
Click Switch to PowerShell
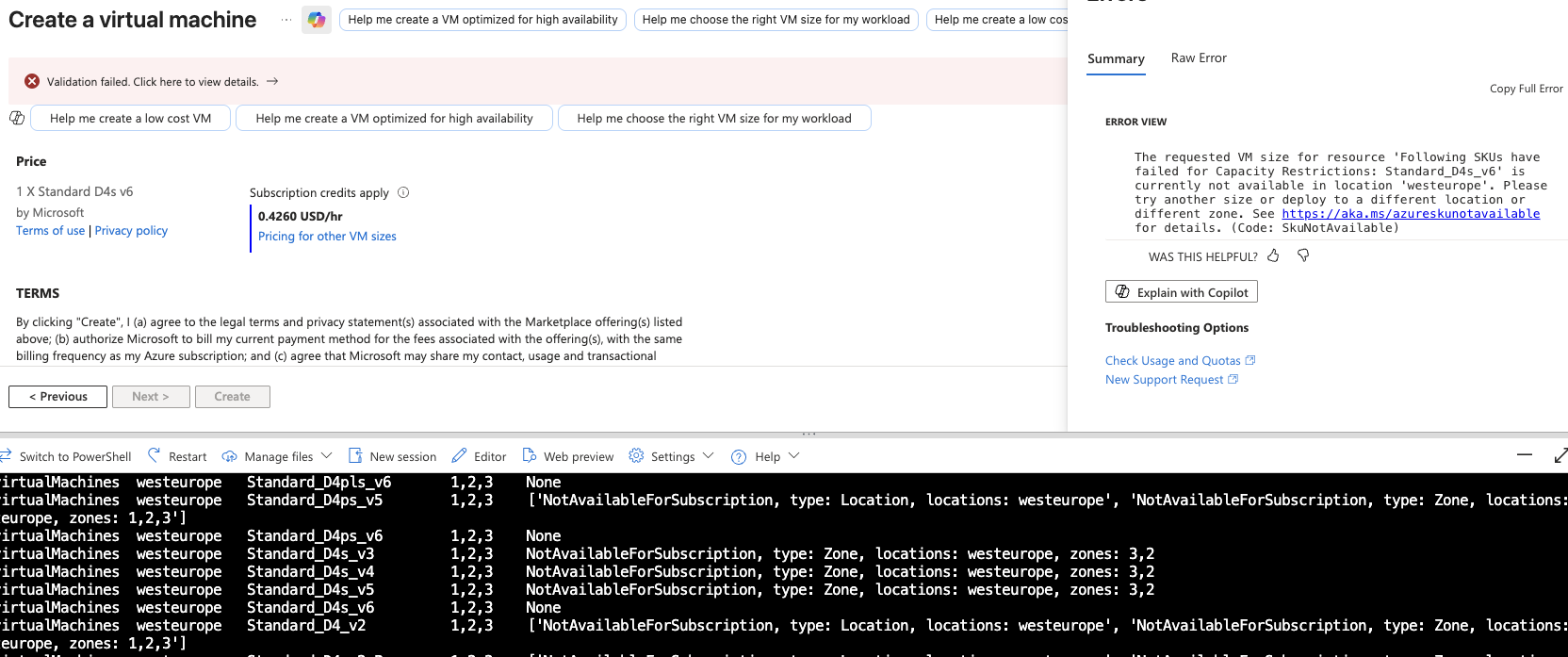click(x=75, y=456)
